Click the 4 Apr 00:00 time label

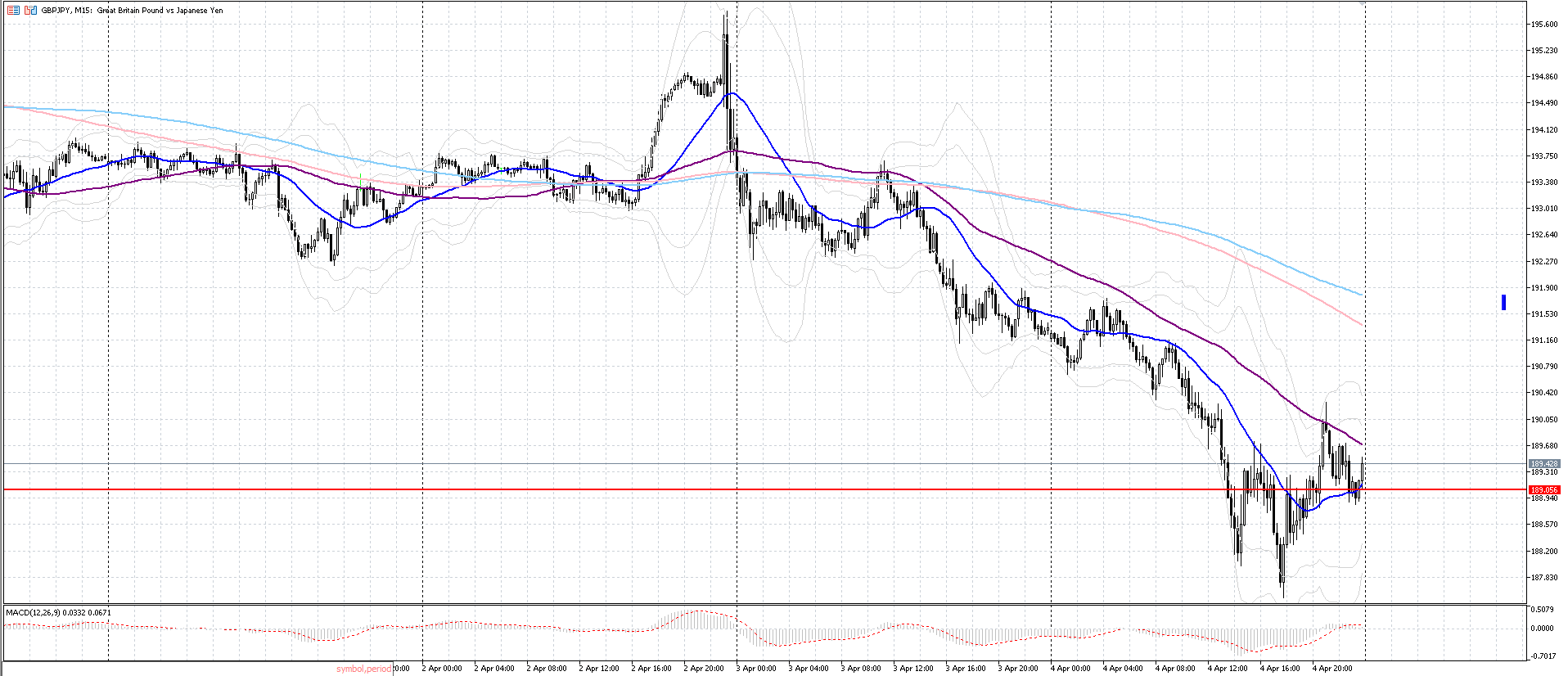[x=1070, y=669]
